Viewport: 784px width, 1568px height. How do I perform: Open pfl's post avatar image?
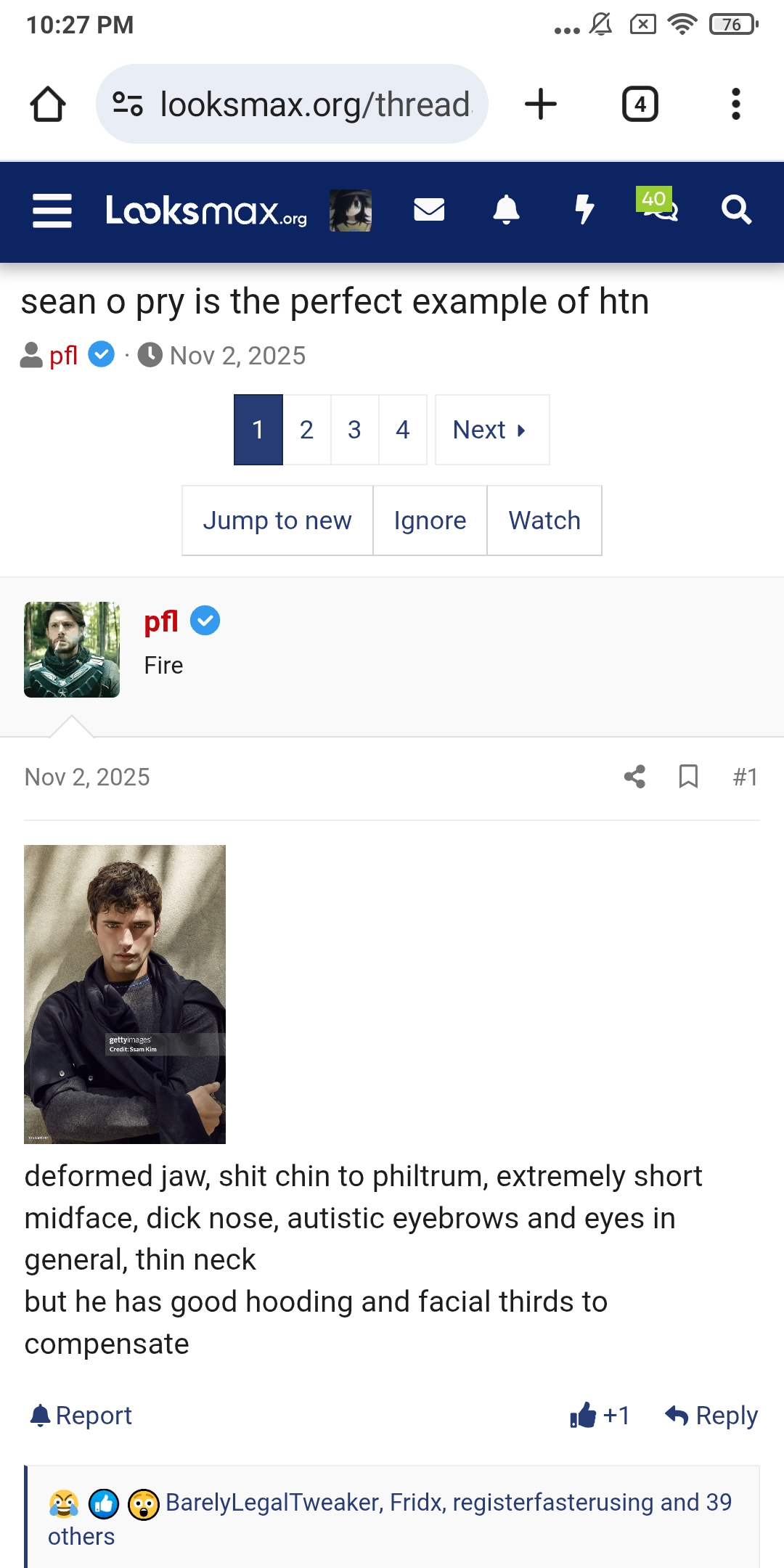coord(72,650)
